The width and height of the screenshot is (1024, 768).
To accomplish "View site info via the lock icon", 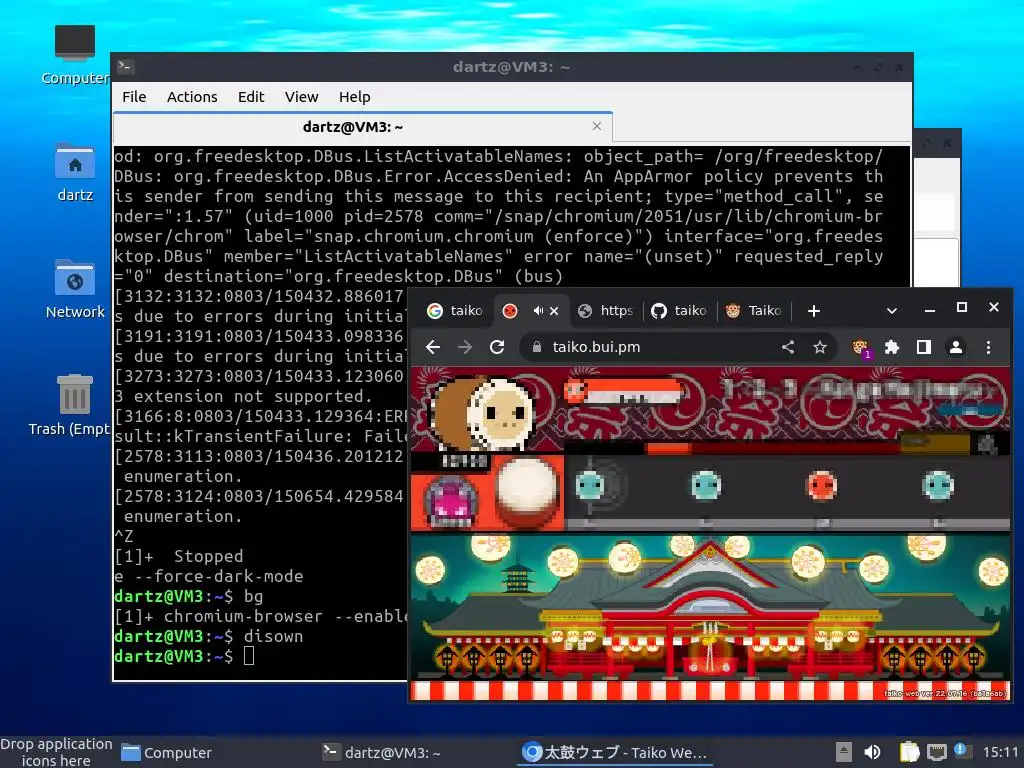I will [537, 347].
